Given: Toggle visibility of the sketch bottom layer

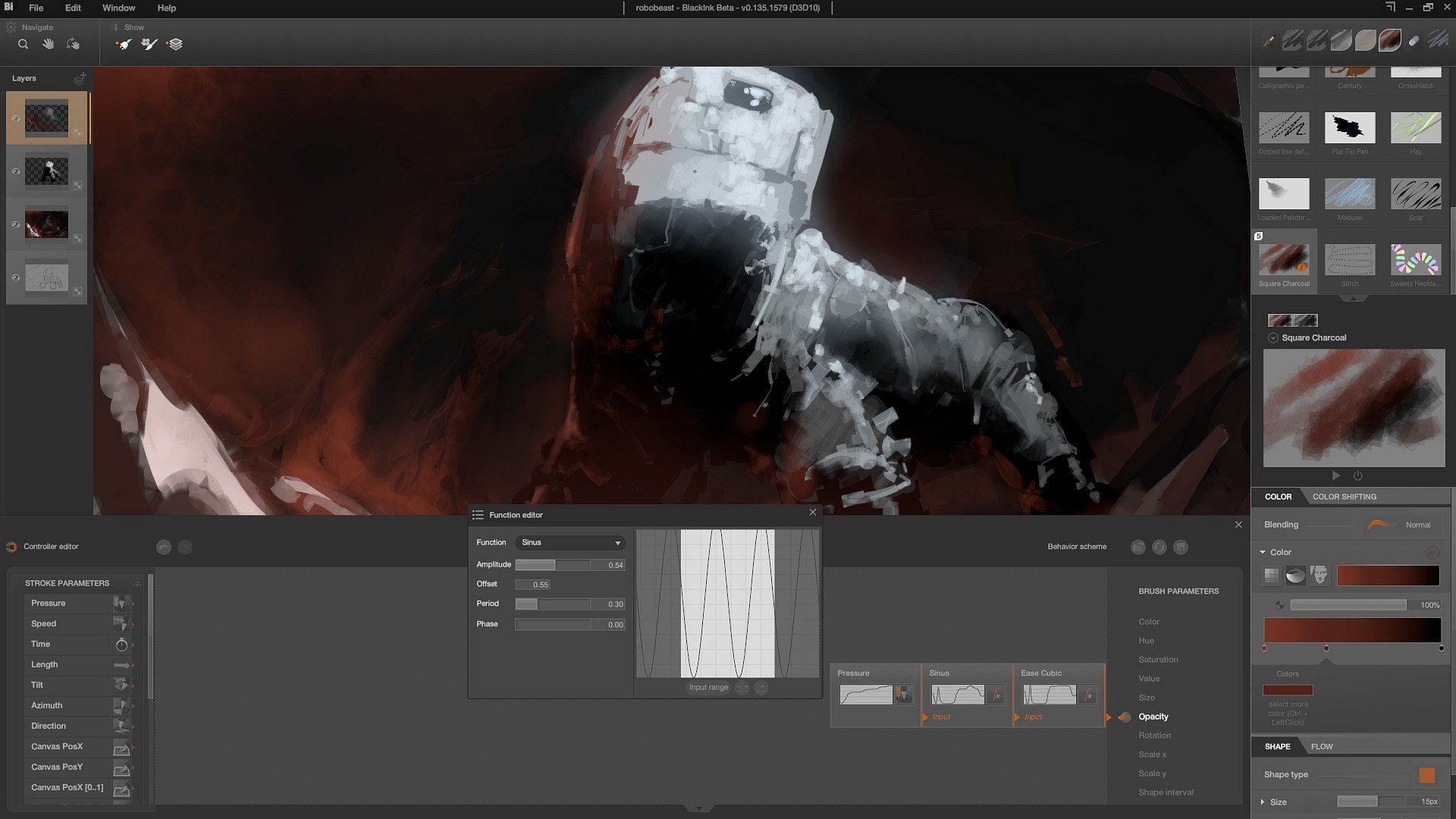Looking at the screenshot, I should [15, 278].
